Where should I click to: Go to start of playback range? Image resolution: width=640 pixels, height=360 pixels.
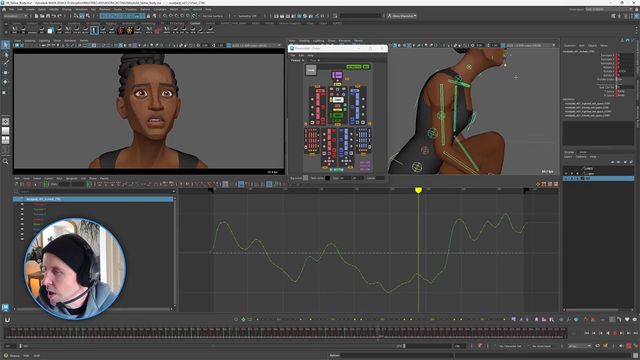click(587, 333)
